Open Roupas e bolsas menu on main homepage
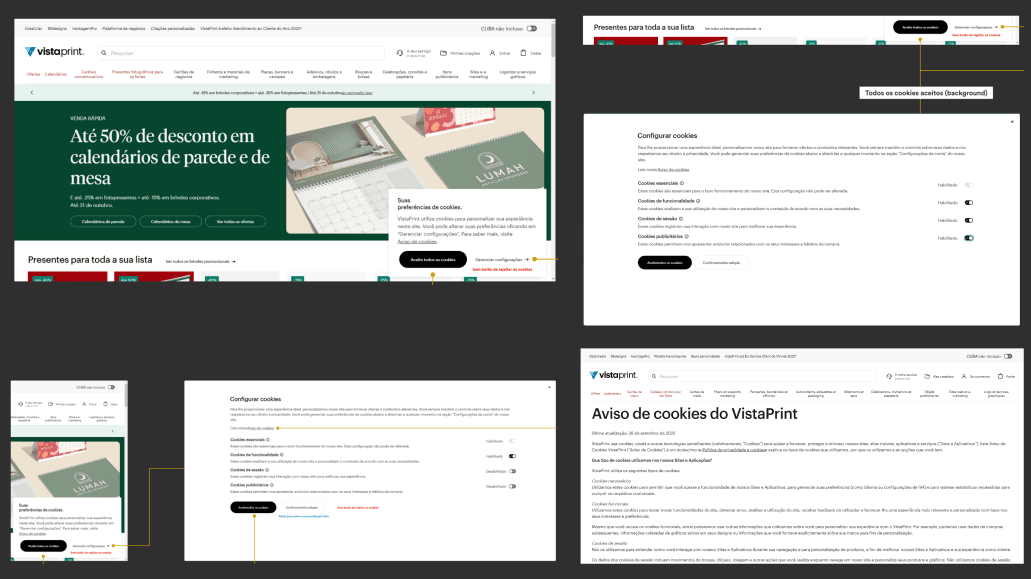The image size is (1031, 579). point(363,74)
